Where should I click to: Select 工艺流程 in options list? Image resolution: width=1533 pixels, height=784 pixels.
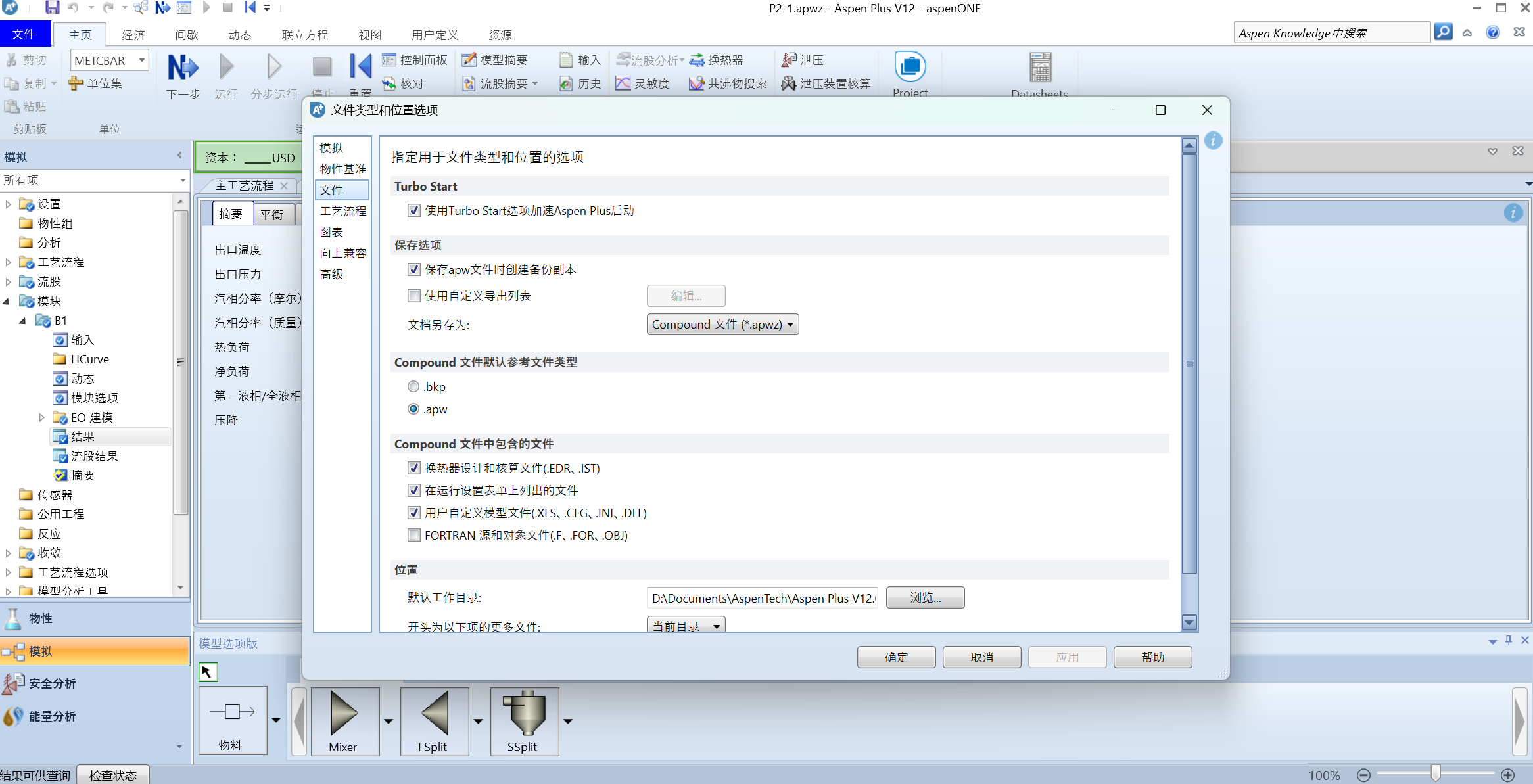click(342, 211)
